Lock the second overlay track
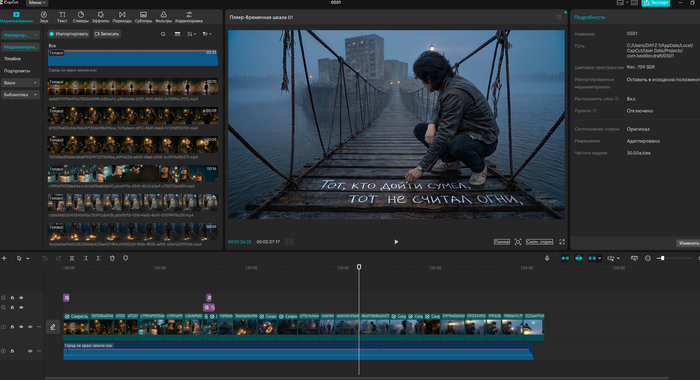Viewport: 700px width, 380px height. pyautogui.click(x=12, y=308)
